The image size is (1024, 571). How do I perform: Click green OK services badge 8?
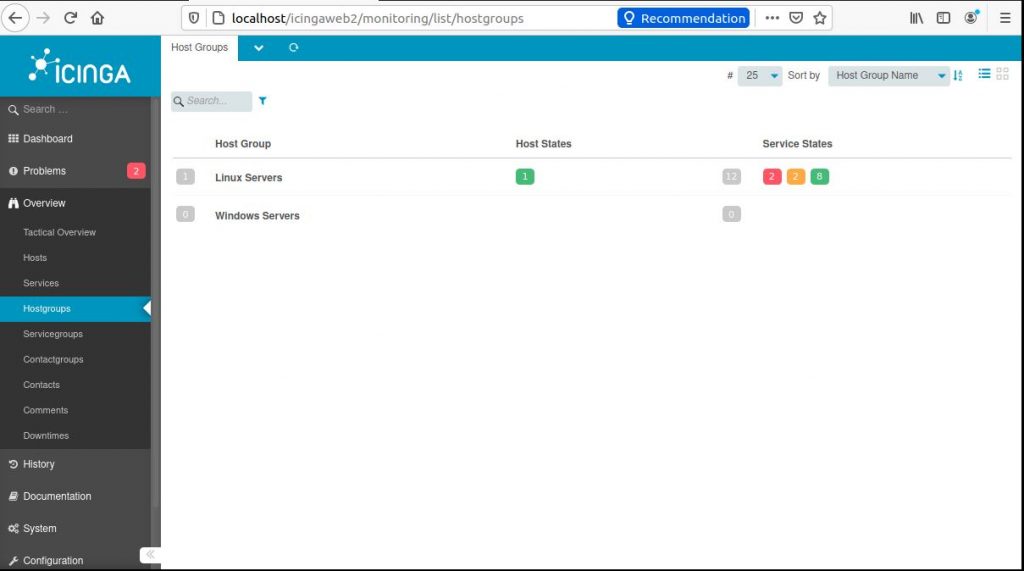820,176
